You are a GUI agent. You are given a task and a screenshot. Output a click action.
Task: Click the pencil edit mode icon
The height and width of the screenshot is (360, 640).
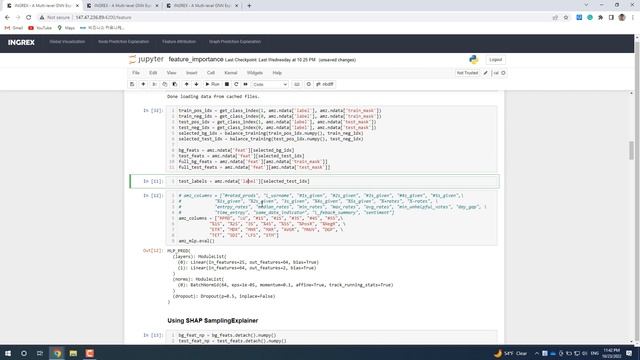486,73
